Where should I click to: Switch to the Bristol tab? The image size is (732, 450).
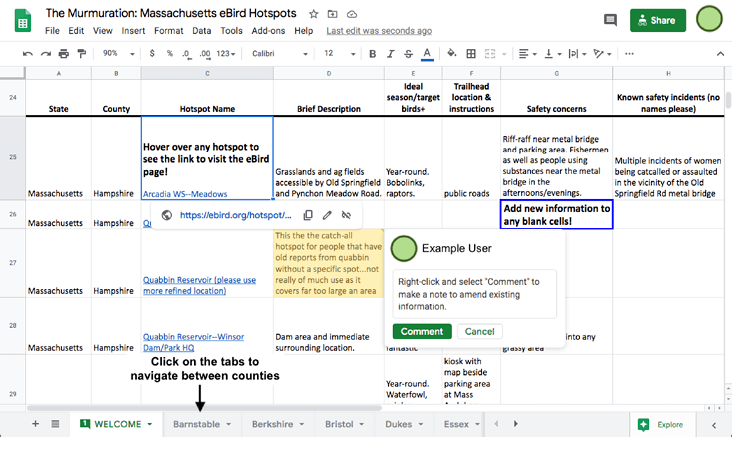click(x=345, y=424)
